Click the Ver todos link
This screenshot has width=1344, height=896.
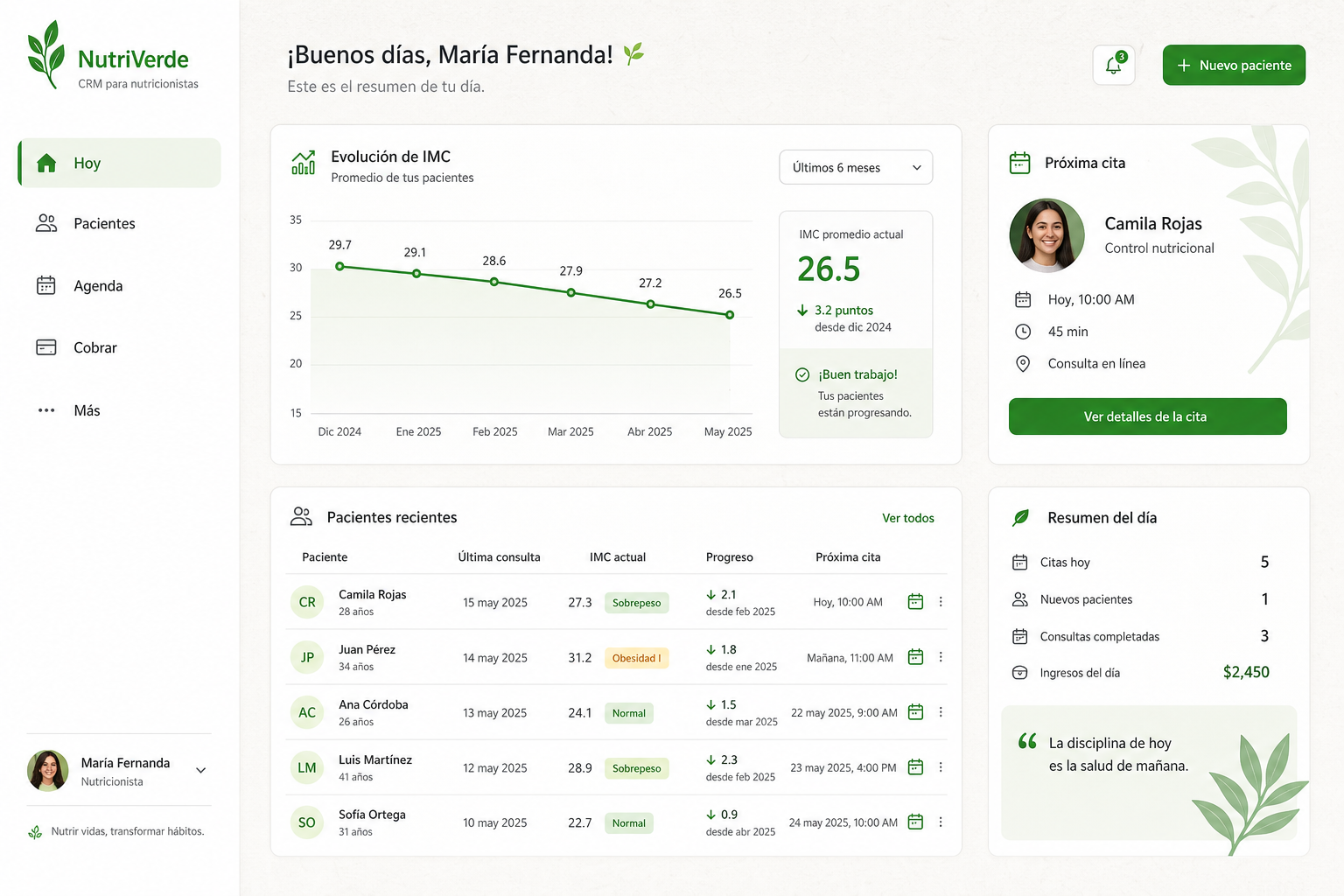point(908,518)
